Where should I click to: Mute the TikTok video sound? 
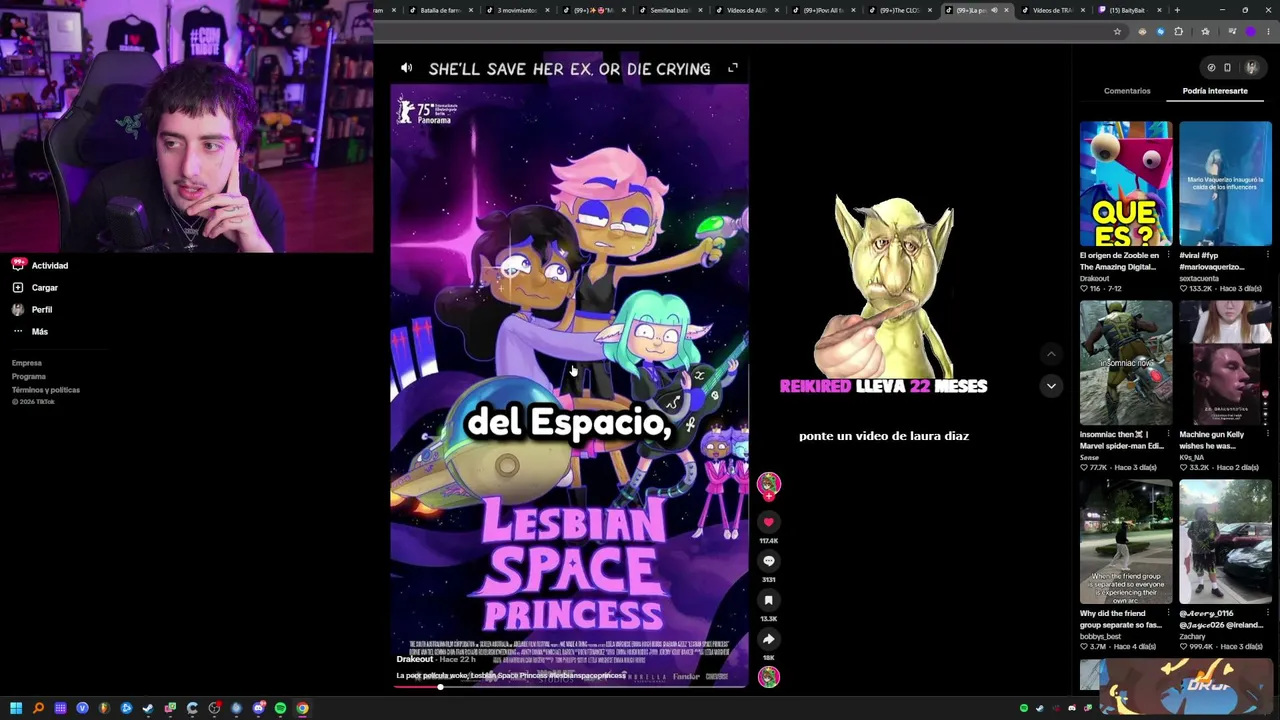click(406, 68)
